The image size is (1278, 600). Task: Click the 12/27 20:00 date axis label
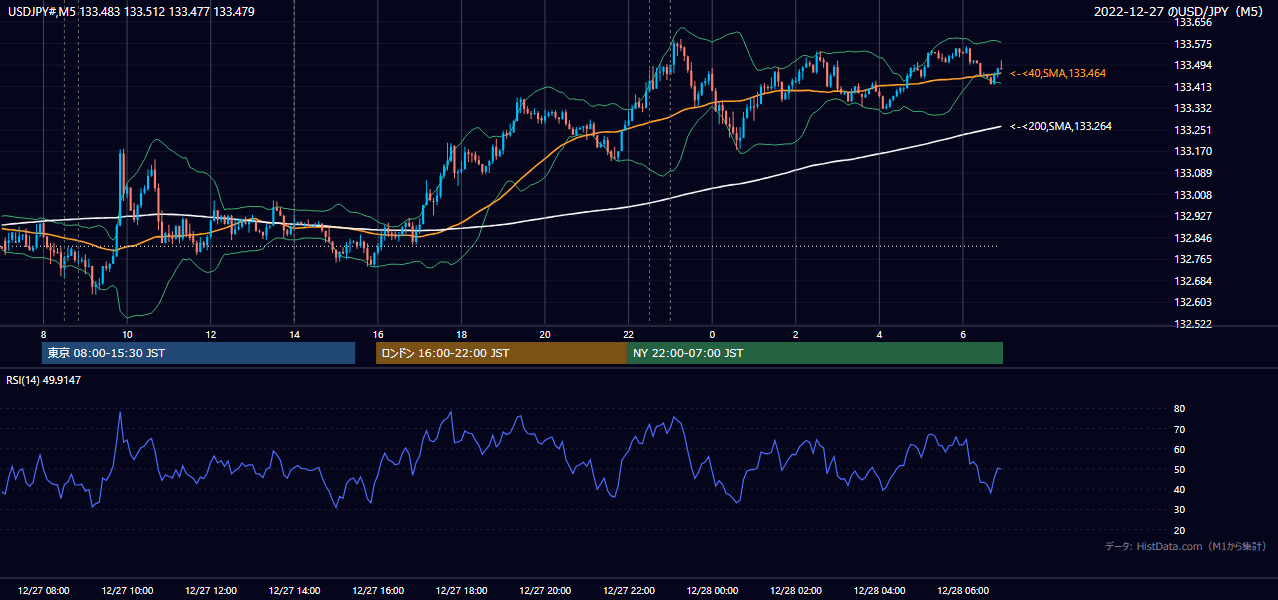click(545, 591)
